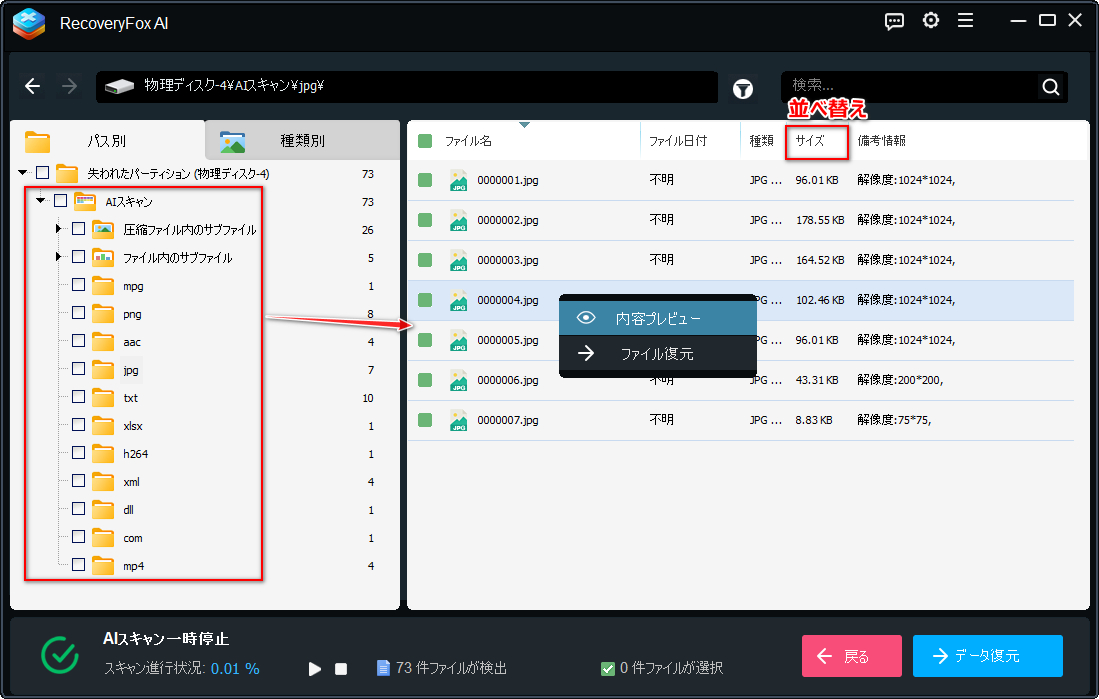1099x699 pixels.
Task: Open the hamburger menu in title bar
Action: coord(965,21)
